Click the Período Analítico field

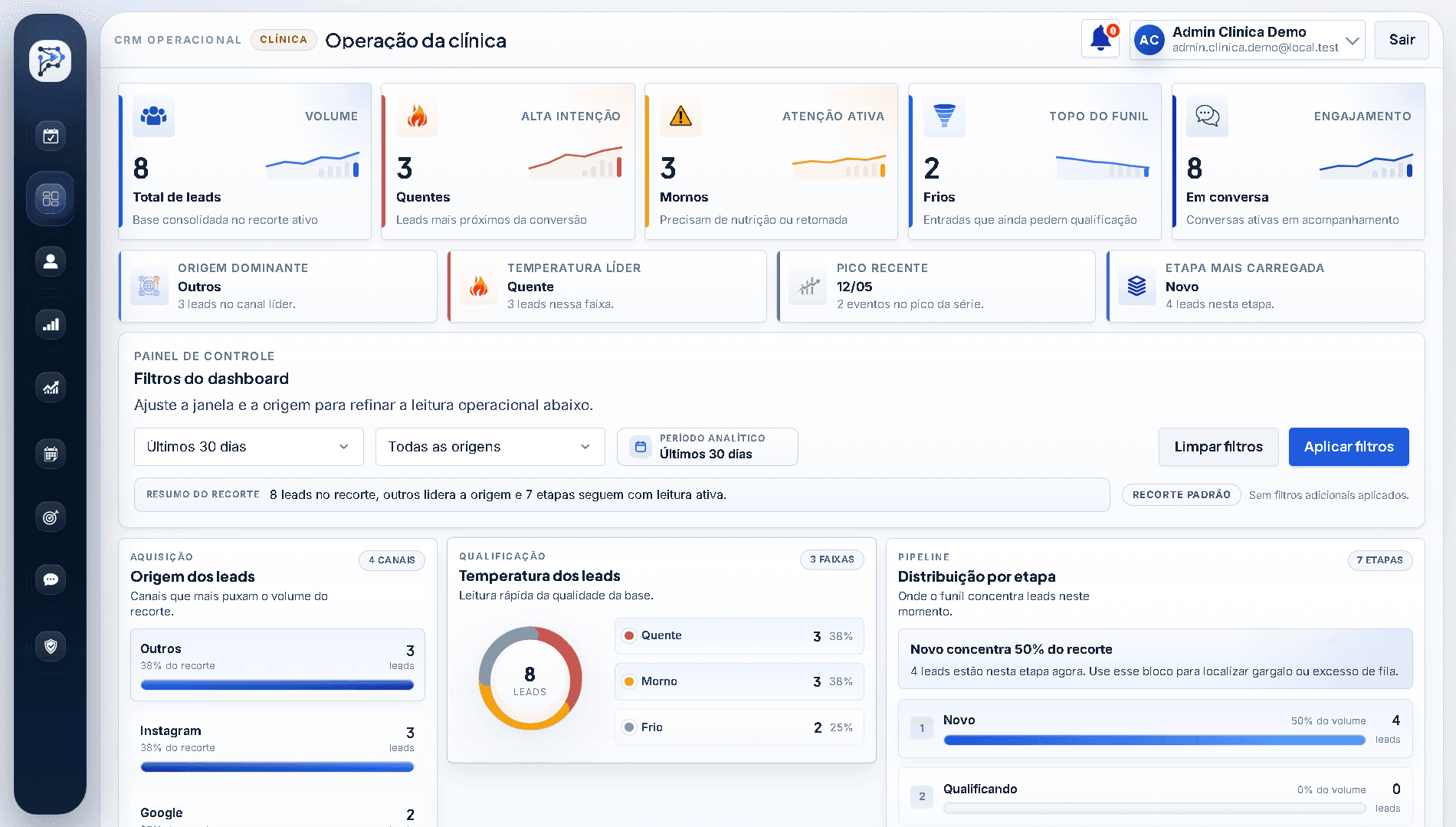(x=707, y=447)
